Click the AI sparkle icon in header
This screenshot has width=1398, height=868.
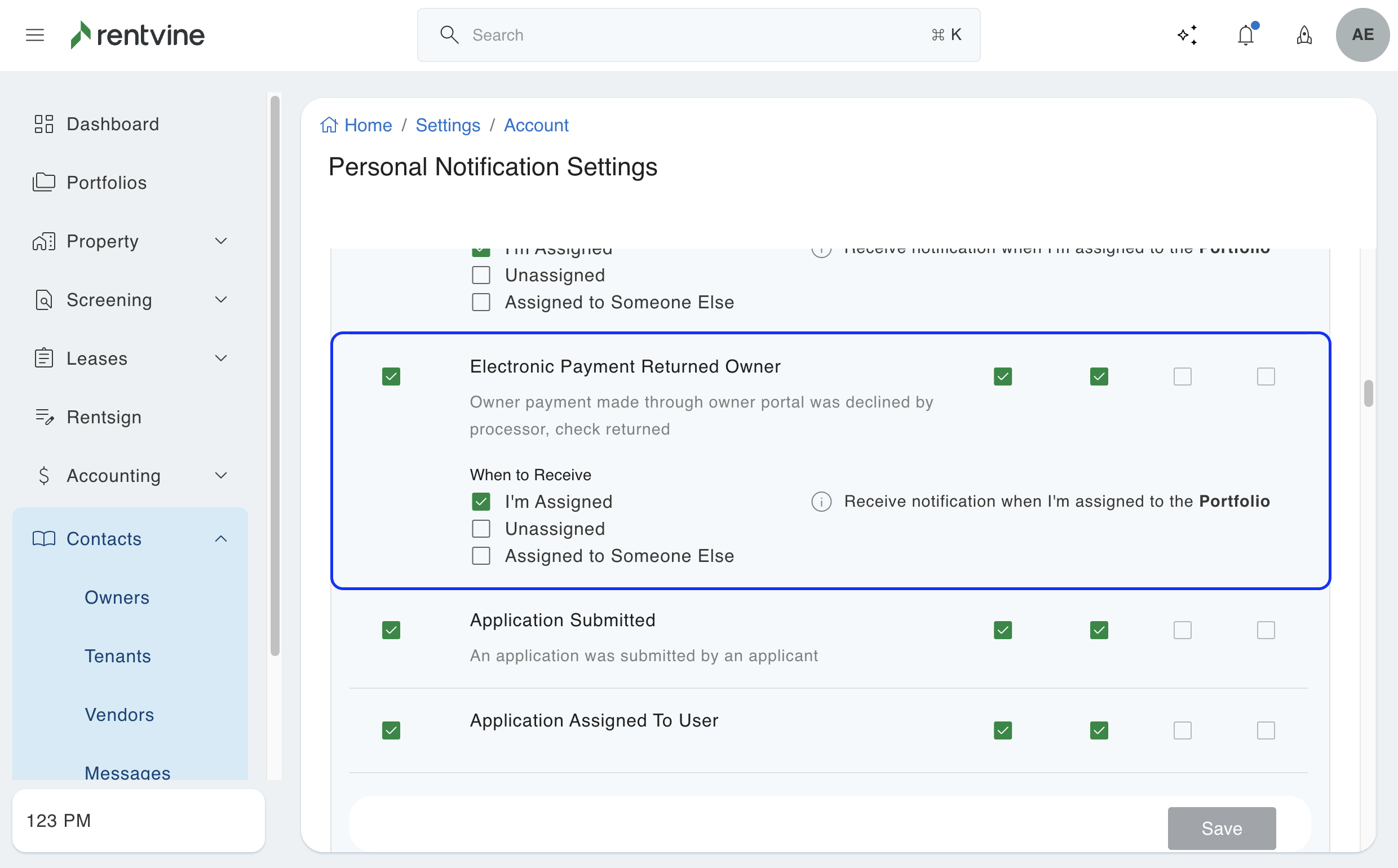pos(1187,35)
